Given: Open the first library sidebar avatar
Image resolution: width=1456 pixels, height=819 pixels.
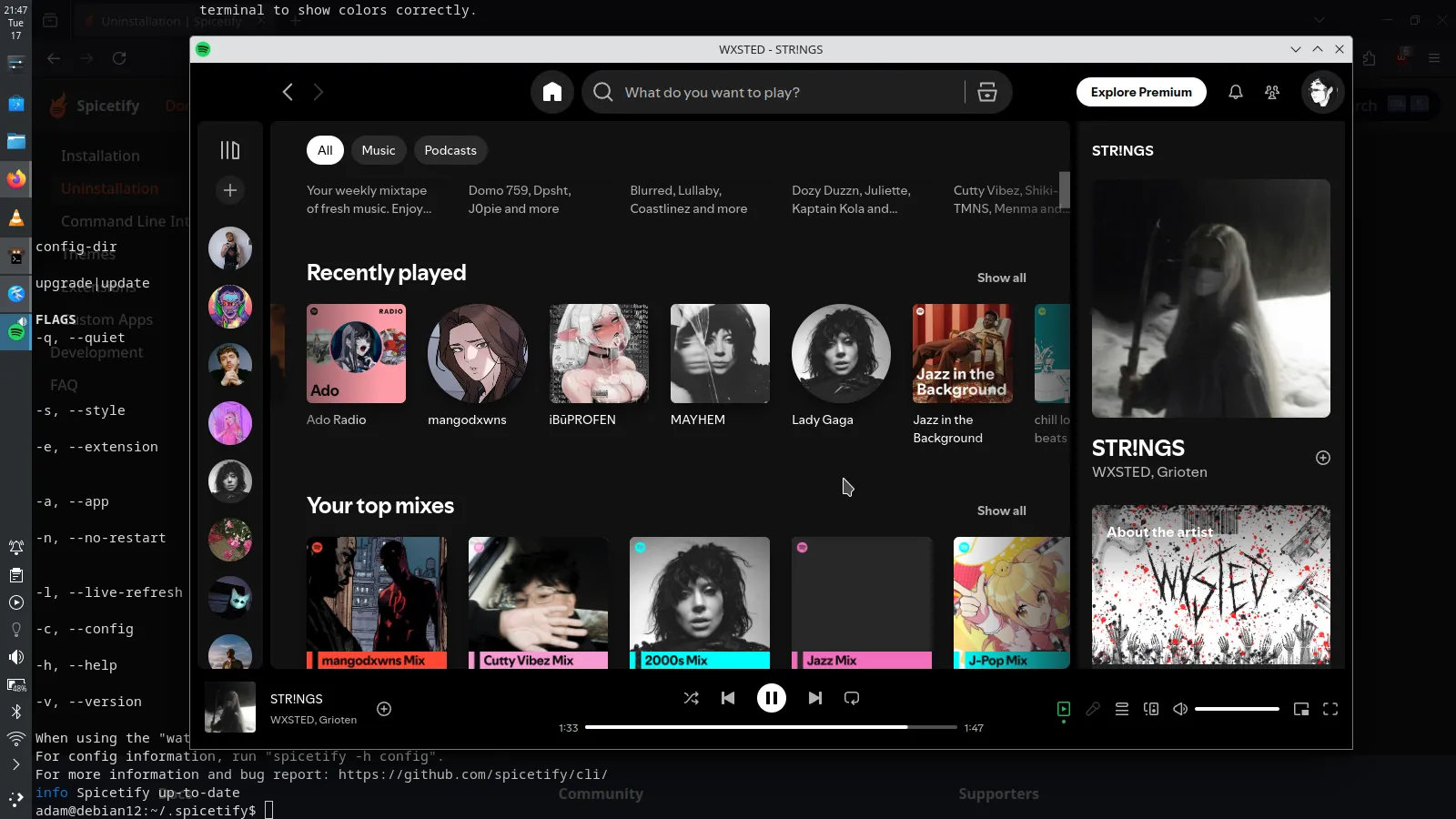Looking at the screenshot, I should point(230,248).
